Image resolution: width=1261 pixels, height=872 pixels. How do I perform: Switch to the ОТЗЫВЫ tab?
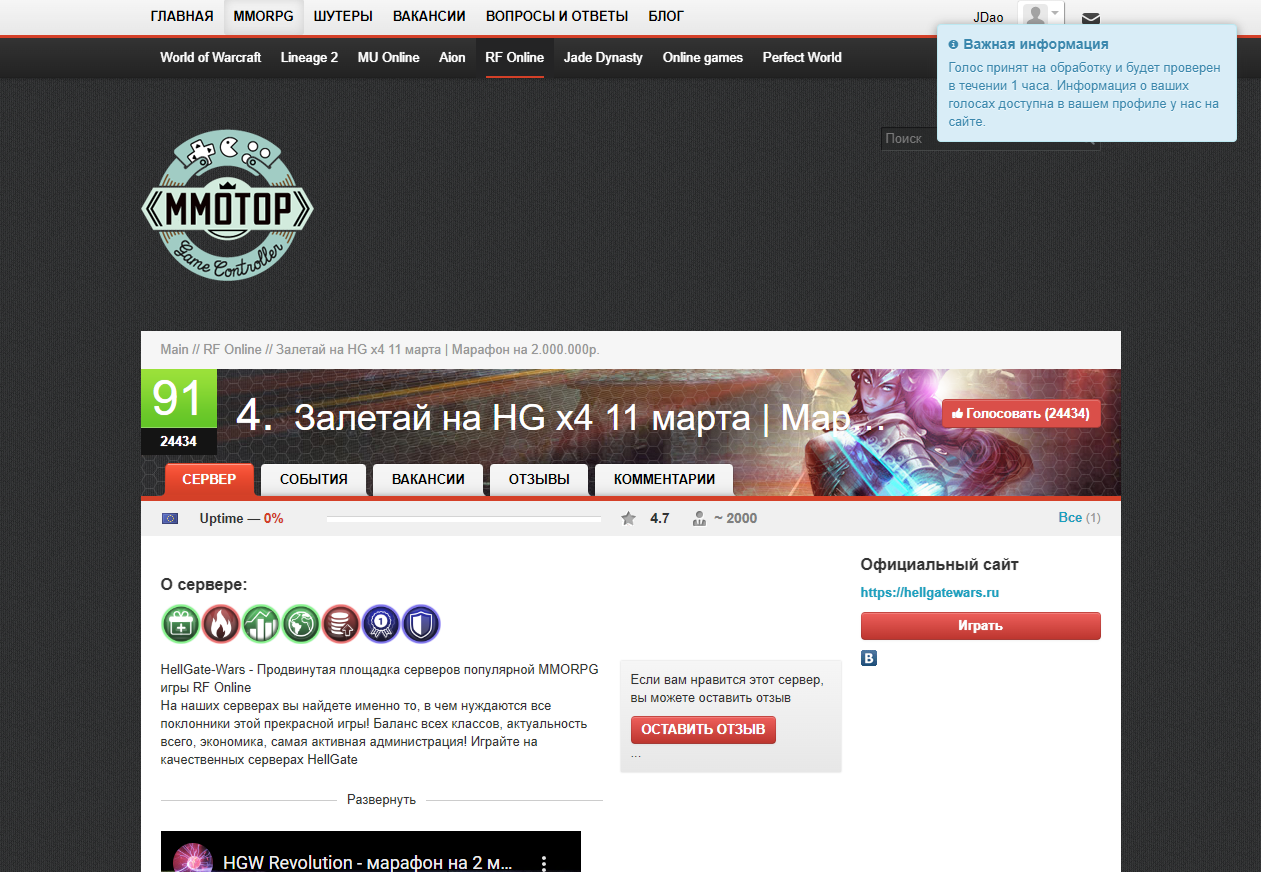click(539, 479)
